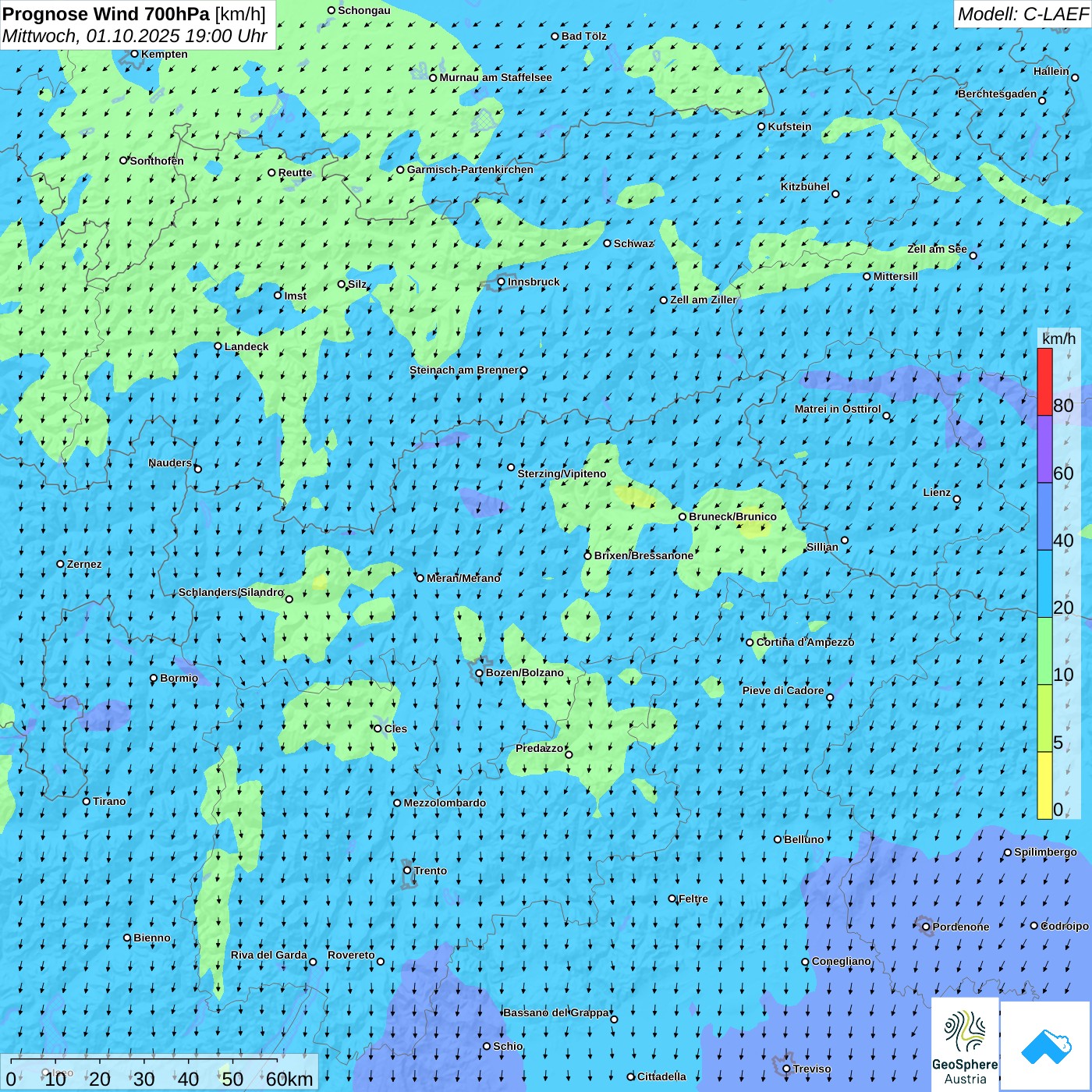Screen dimensions: 1092x1092
Task: Click the Brixen/Bressanone label
Action: click(643, 555)
